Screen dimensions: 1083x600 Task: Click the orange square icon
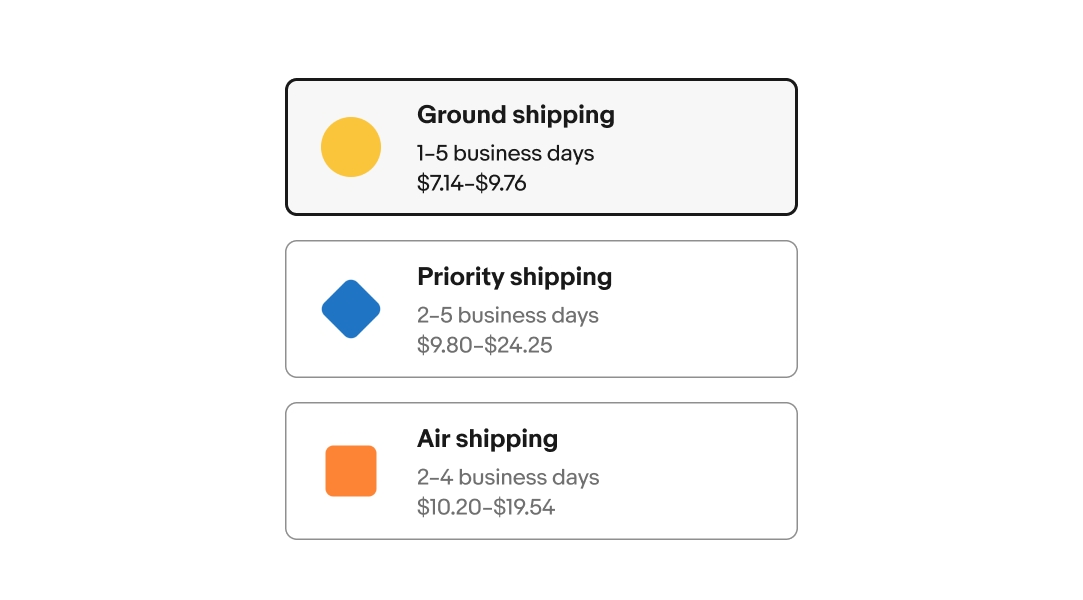coord(351,471)
